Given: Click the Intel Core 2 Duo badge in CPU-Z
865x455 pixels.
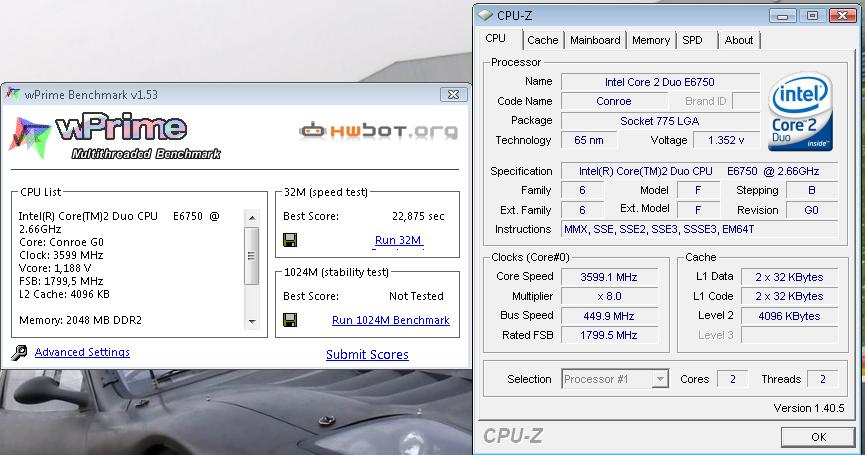Looking at the screenshot, I should point(800,111).
